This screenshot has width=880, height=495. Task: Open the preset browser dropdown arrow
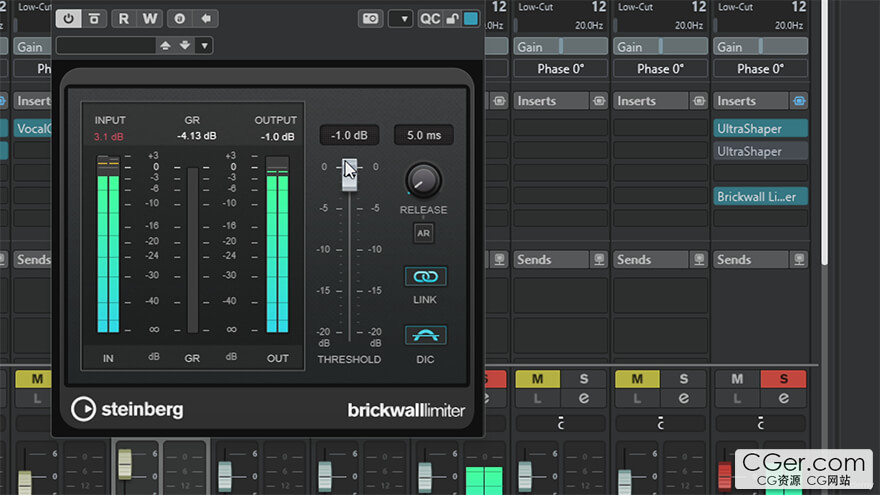(x=204, y=45)
